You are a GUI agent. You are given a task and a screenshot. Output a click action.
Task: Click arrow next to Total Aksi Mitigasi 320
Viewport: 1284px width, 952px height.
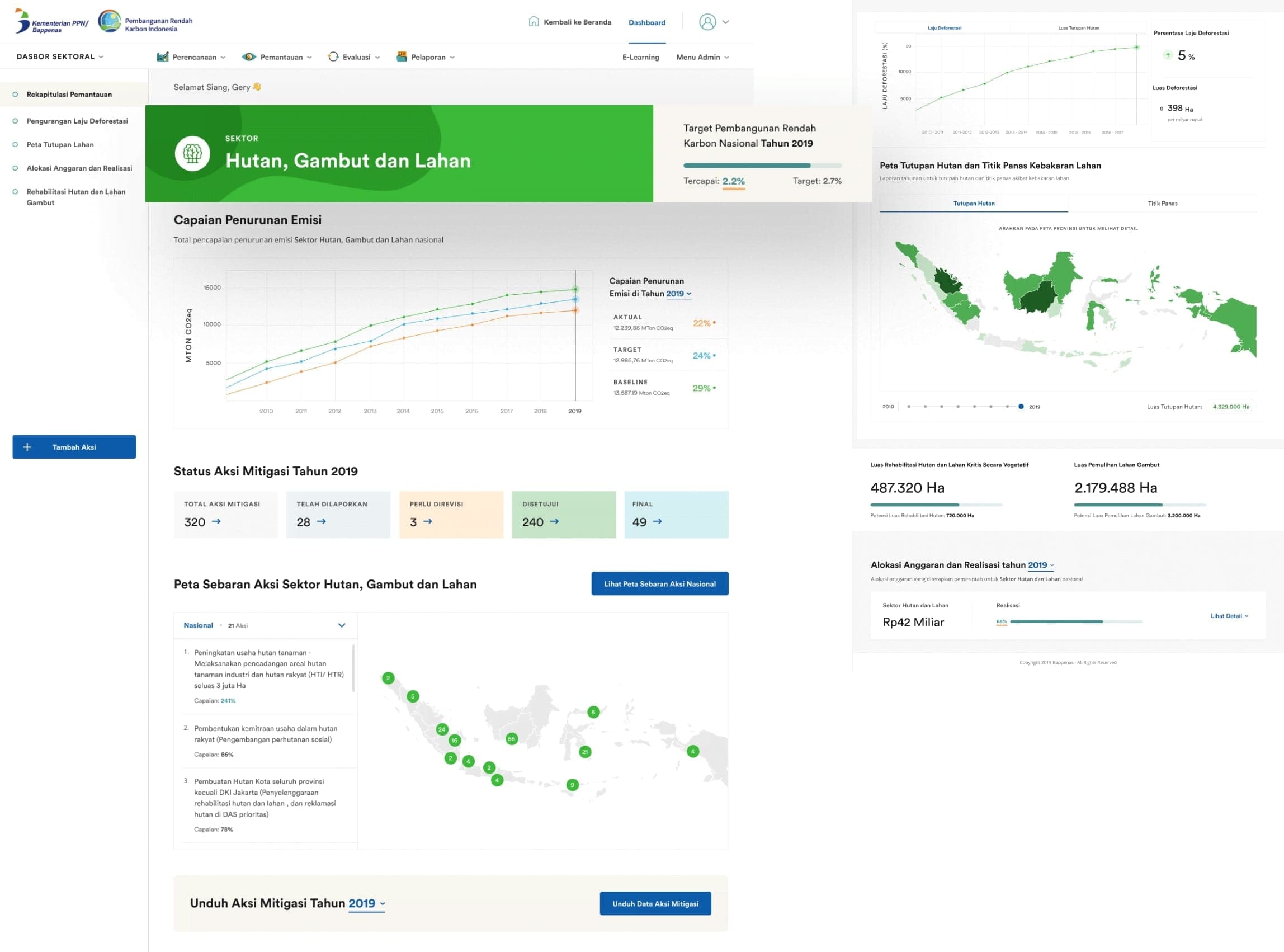pos(216,521)
